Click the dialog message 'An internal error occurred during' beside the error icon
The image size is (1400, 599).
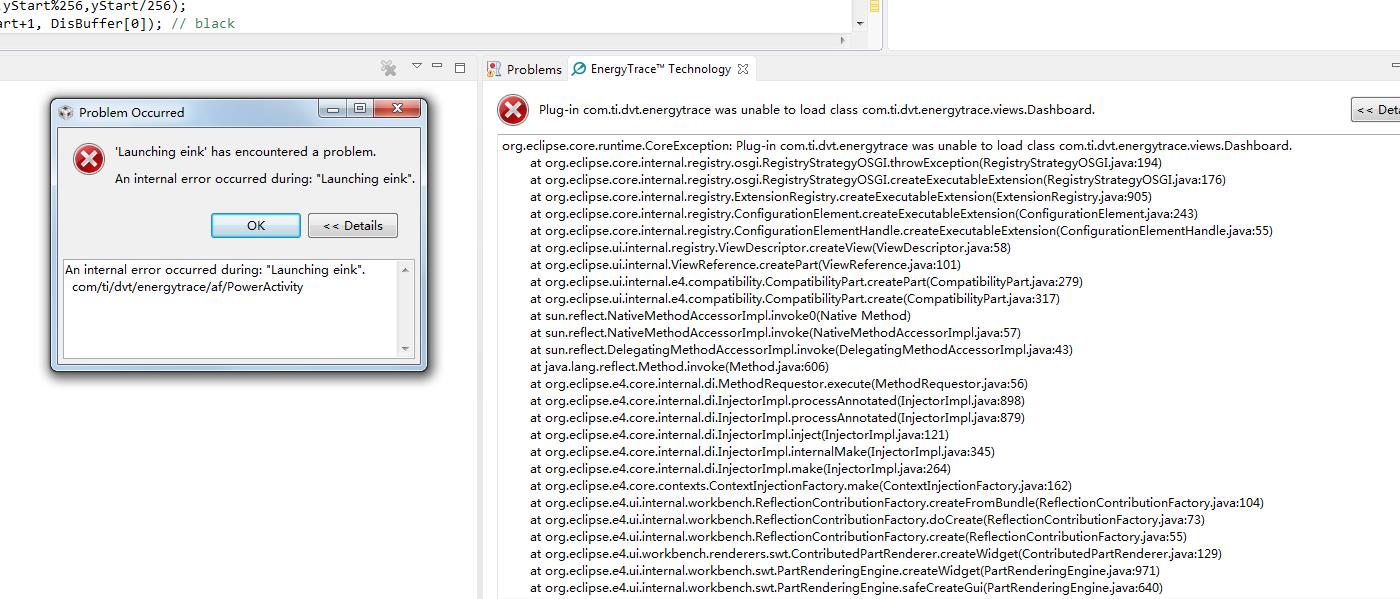[x=265, y=179]
